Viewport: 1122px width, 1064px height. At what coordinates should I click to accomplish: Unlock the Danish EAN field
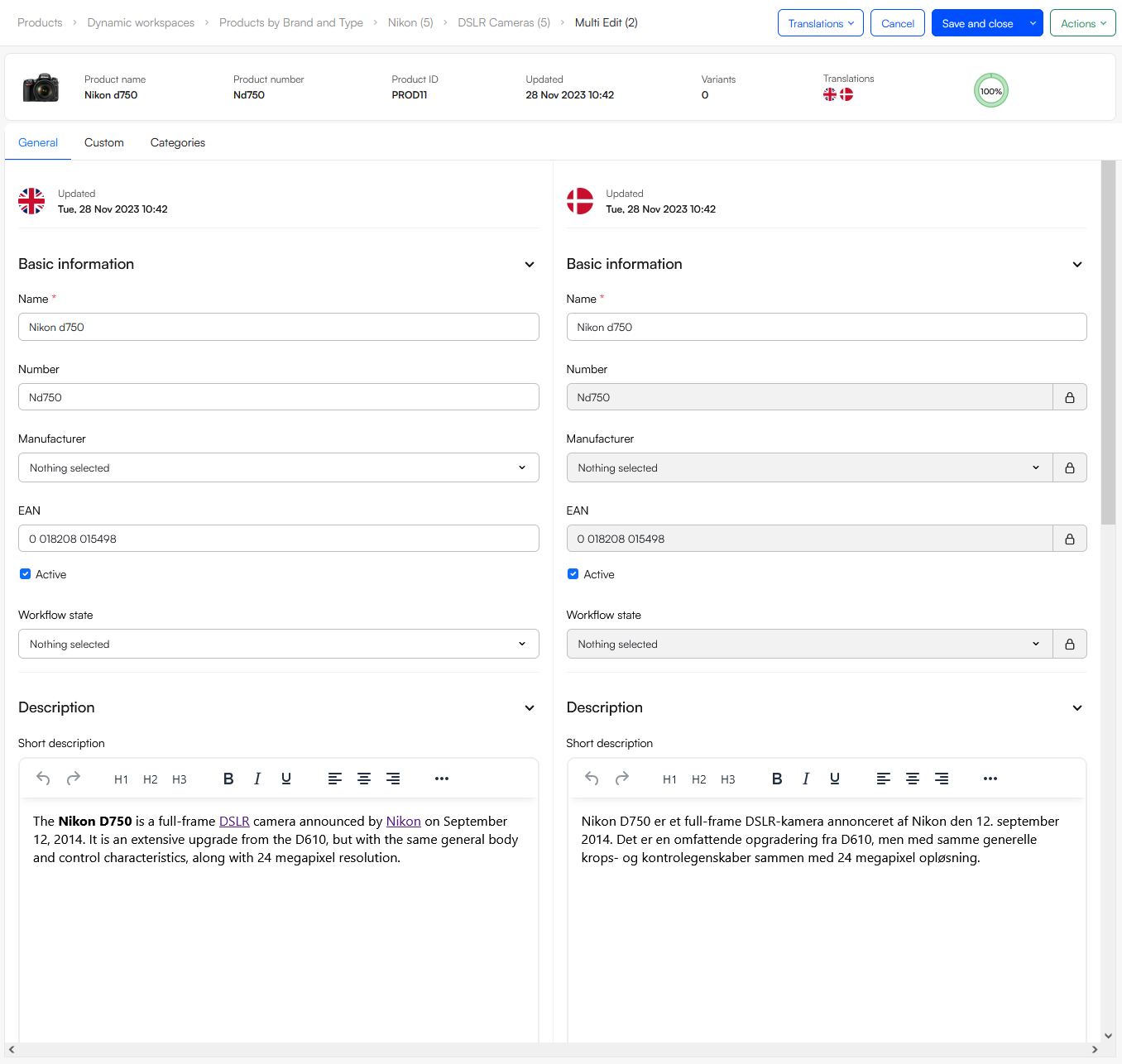pyautogui.click(x=1070, y=539)
